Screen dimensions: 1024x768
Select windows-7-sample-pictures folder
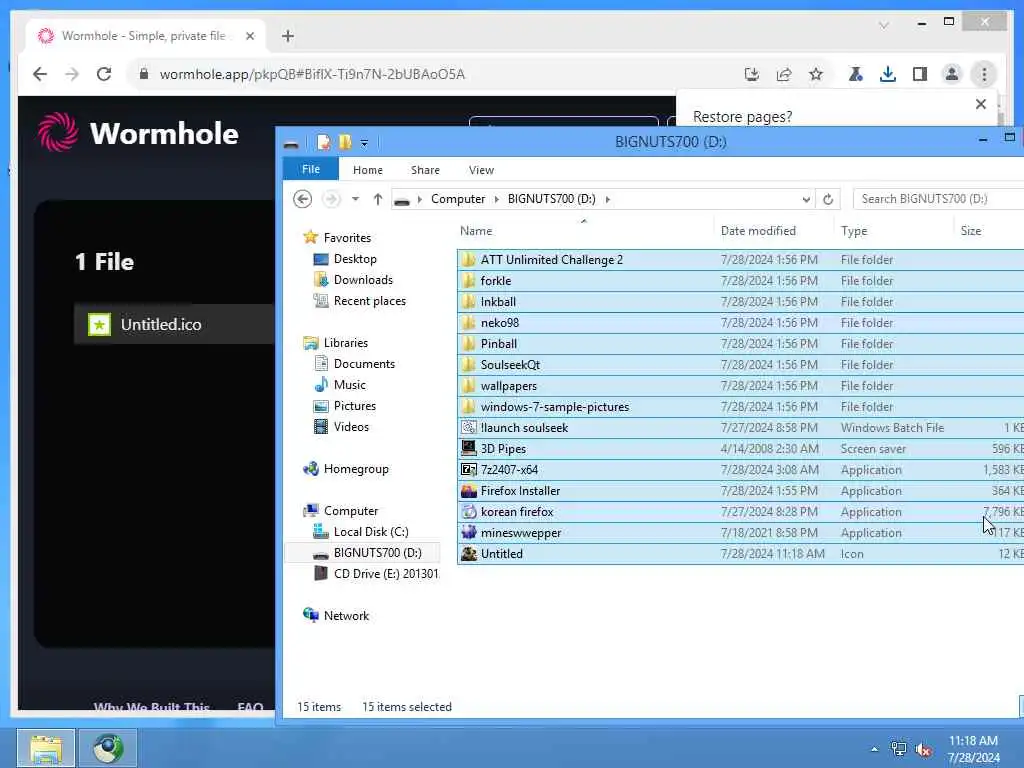[x=554, y=406]
